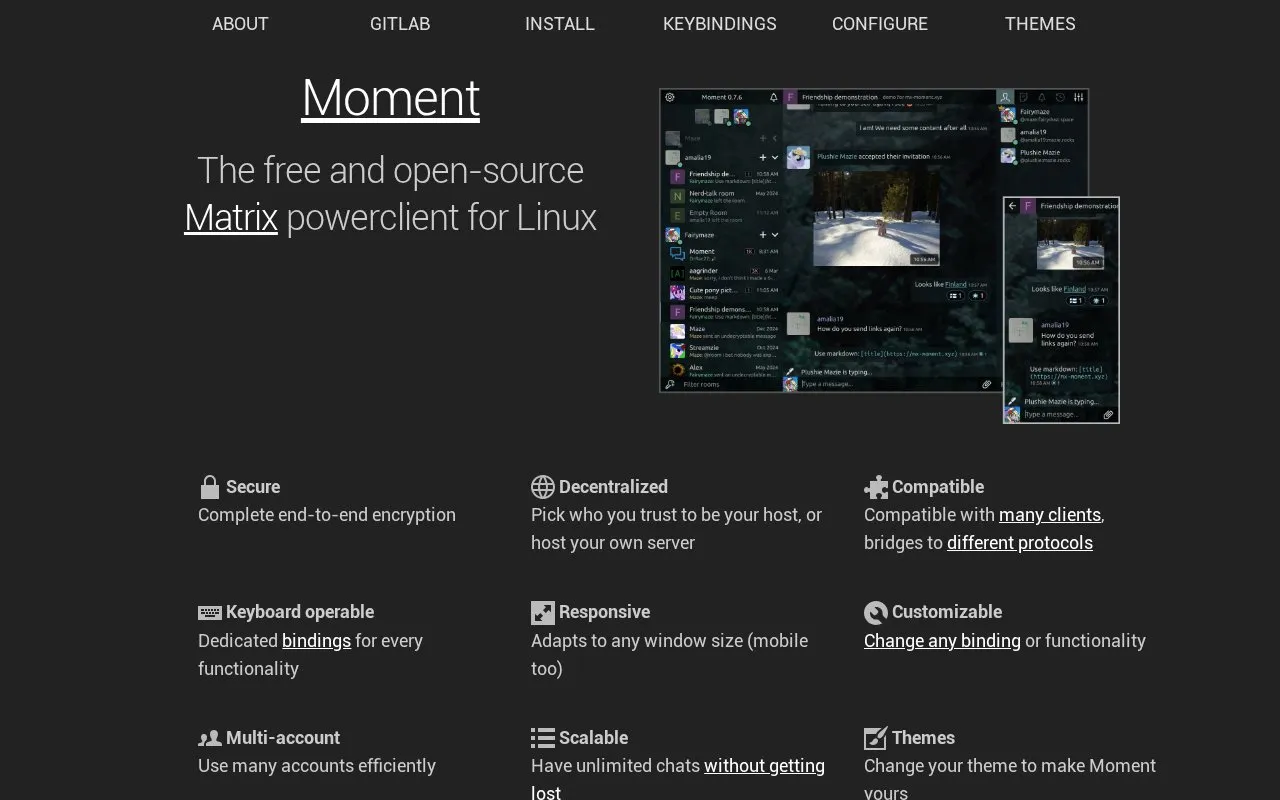Open the 'Change any binding' link
This screenshot has height=800, width=1280.
click(942, 641)
